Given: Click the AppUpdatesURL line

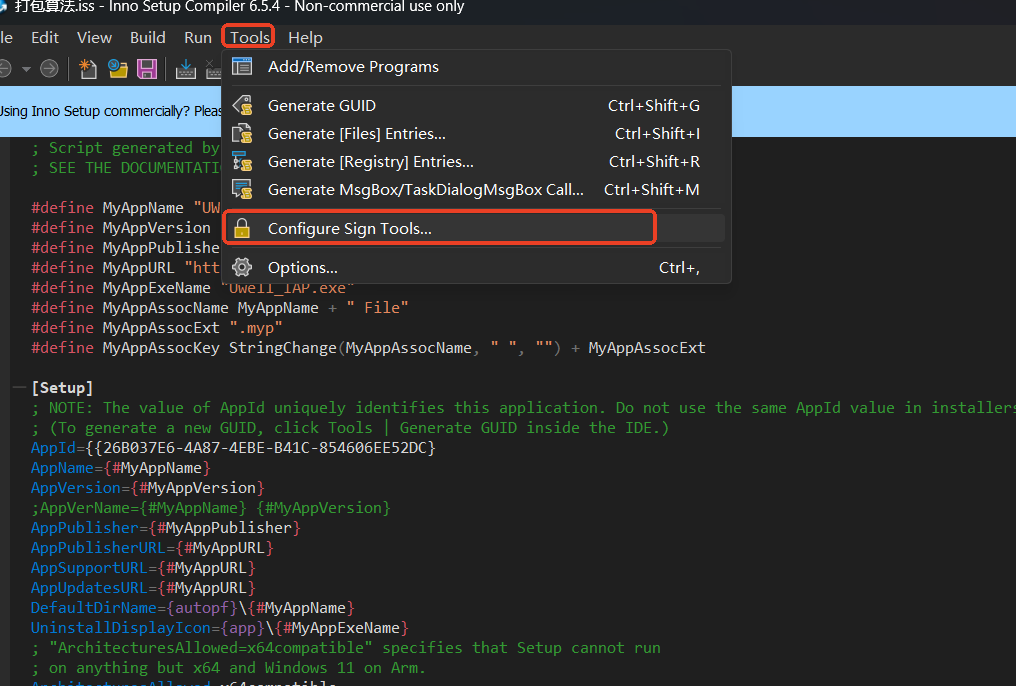Looking at the screenshot, I should (143, 588).
